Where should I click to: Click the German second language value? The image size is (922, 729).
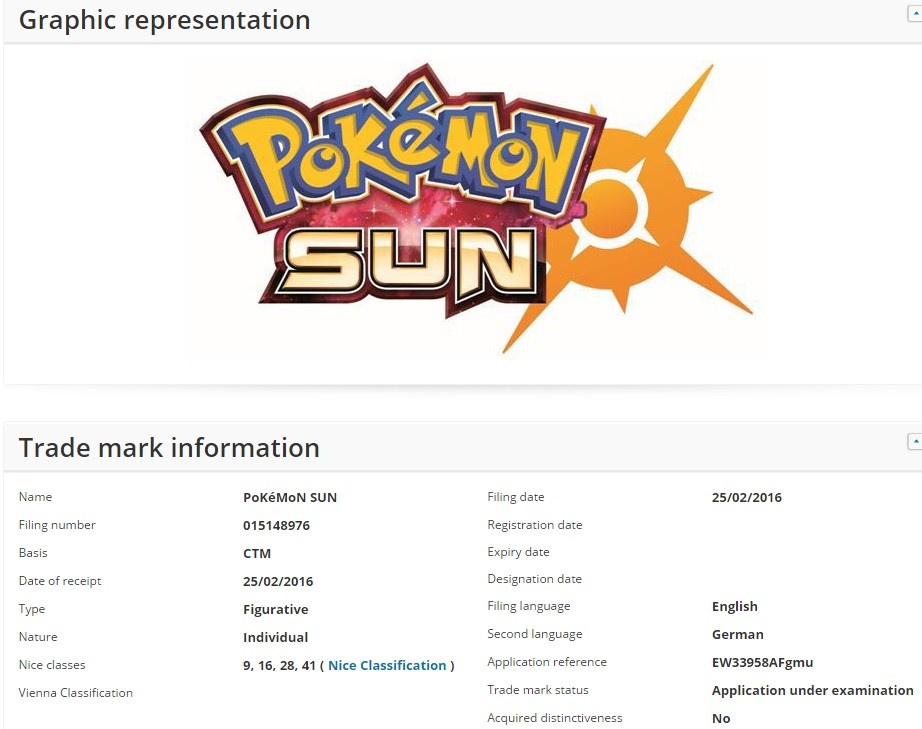point(737,634)
